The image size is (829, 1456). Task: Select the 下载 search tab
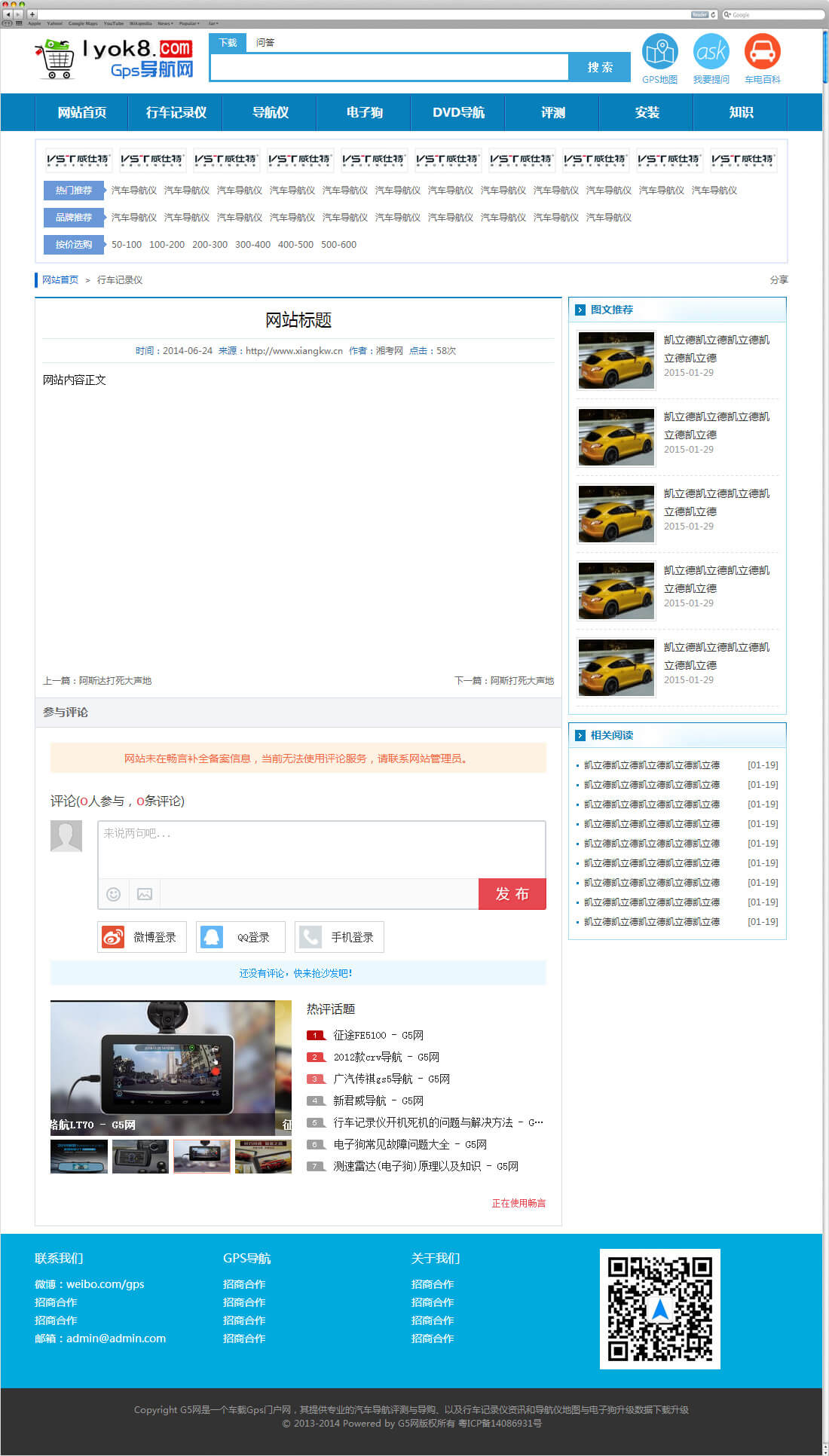[x=228, y=43]
